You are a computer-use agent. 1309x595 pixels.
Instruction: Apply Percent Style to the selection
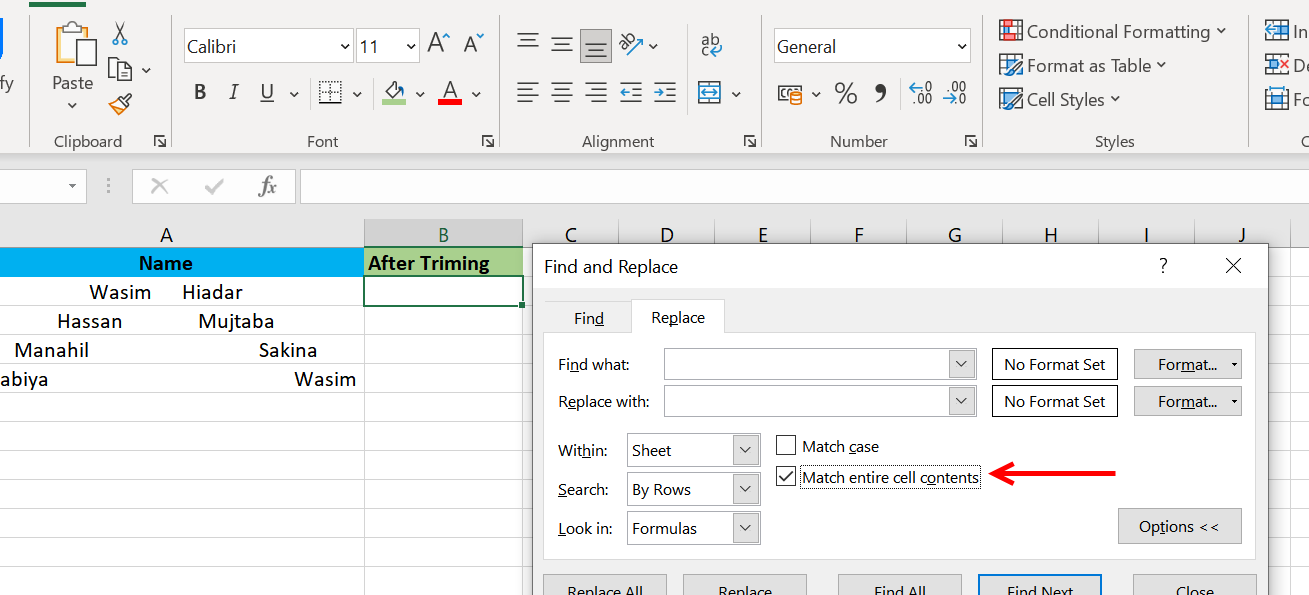845,92
